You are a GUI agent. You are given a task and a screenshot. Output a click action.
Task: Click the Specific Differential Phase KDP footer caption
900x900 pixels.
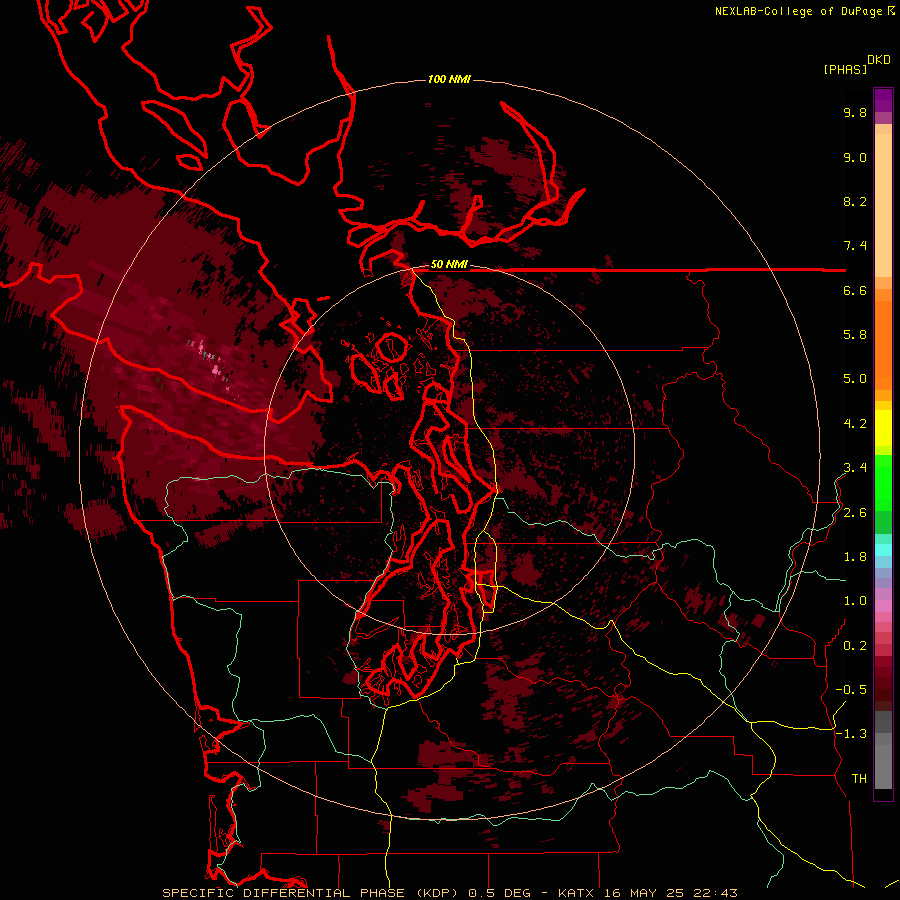tap(450, 893)
